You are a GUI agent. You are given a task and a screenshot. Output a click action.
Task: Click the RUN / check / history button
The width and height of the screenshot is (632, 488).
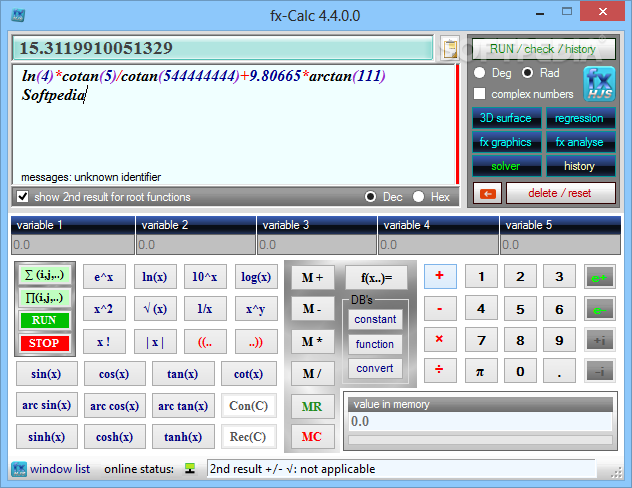(543, 49)
